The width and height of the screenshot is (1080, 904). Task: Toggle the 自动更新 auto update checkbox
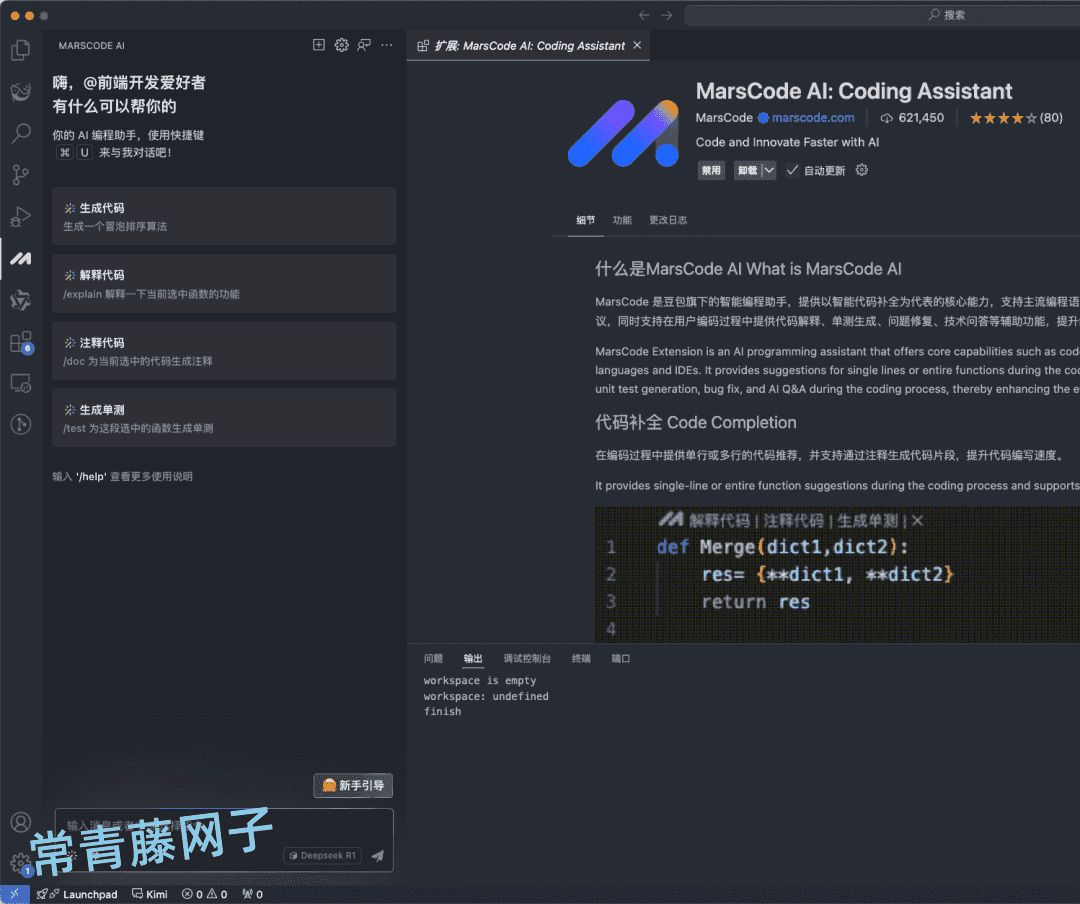(x=793, y=170)
